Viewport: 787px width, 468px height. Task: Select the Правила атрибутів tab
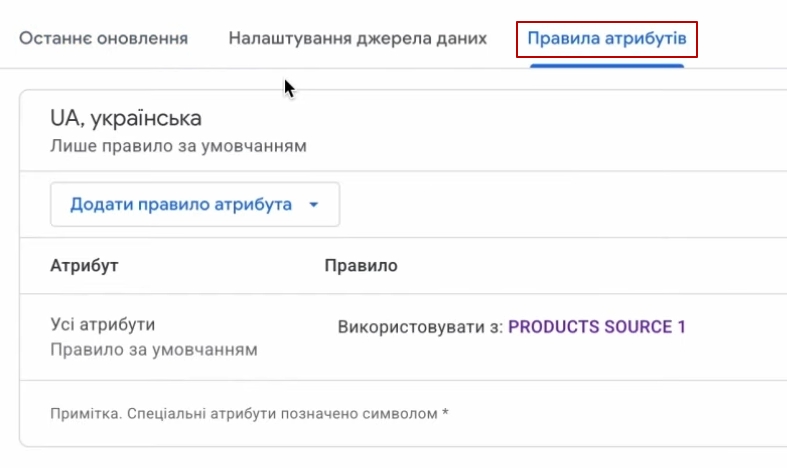(x=606, y=40)
